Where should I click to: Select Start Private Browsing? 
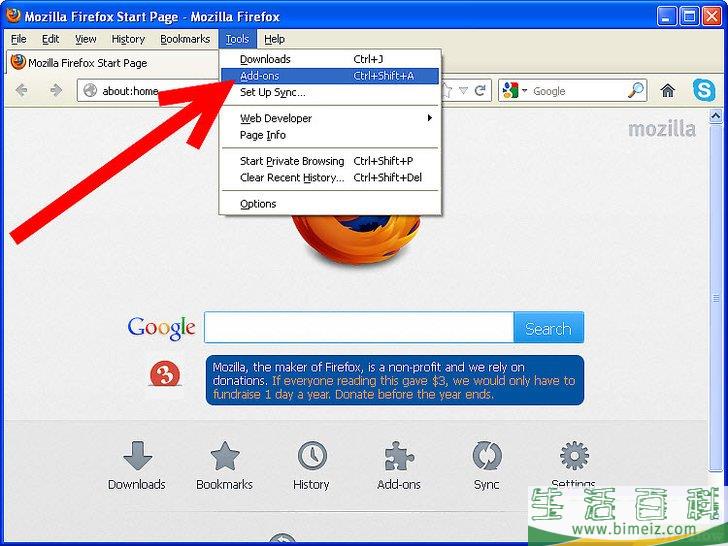tap(331, 161)
